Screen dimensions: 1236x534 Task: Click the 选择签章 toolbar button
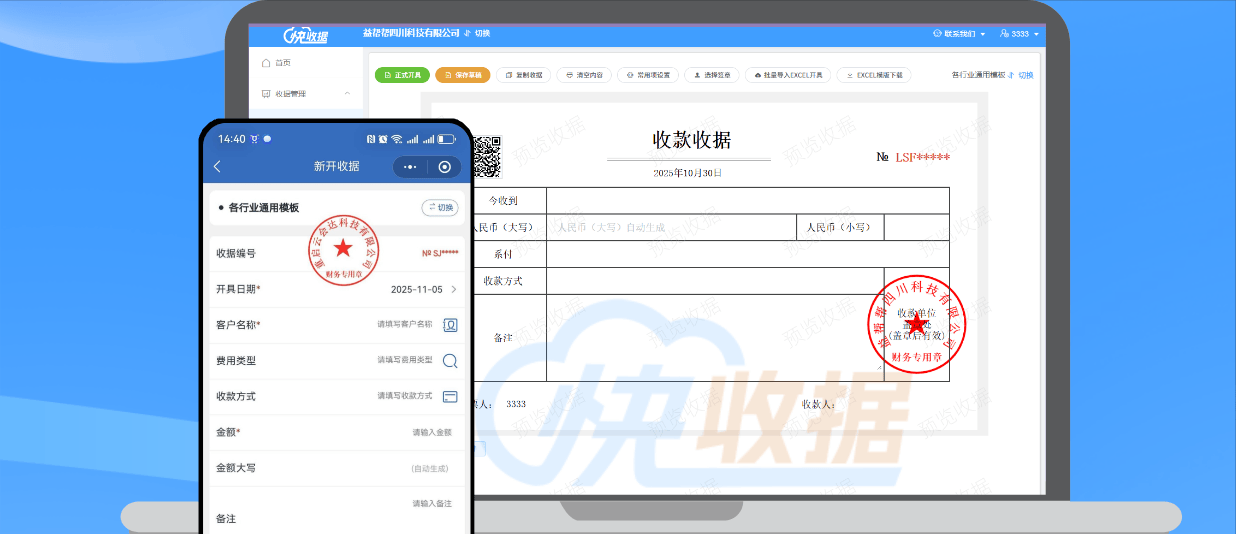(711, 75)
